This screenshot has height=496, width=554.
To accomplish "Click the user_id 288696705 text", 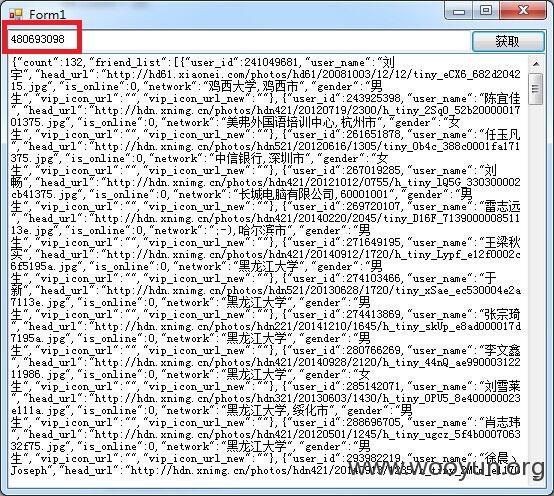I will (345, 423).
